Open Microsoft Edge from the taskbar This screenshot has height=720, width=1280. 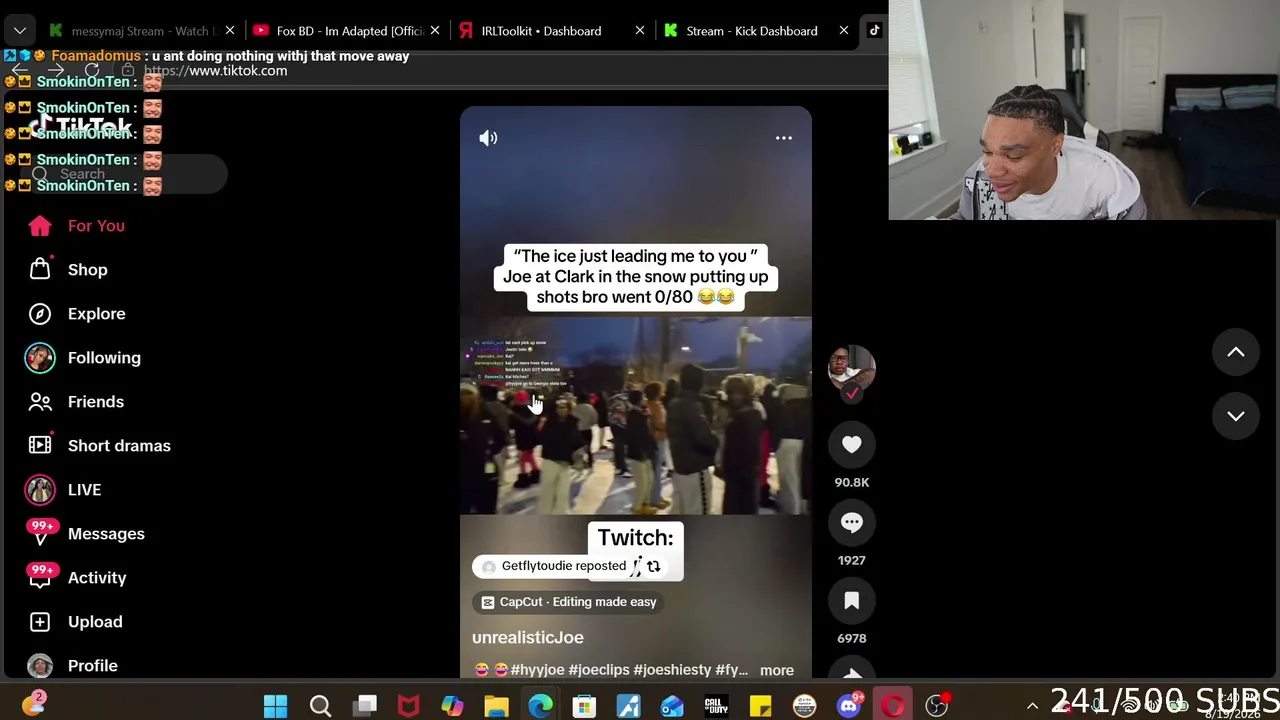(540, 706)
